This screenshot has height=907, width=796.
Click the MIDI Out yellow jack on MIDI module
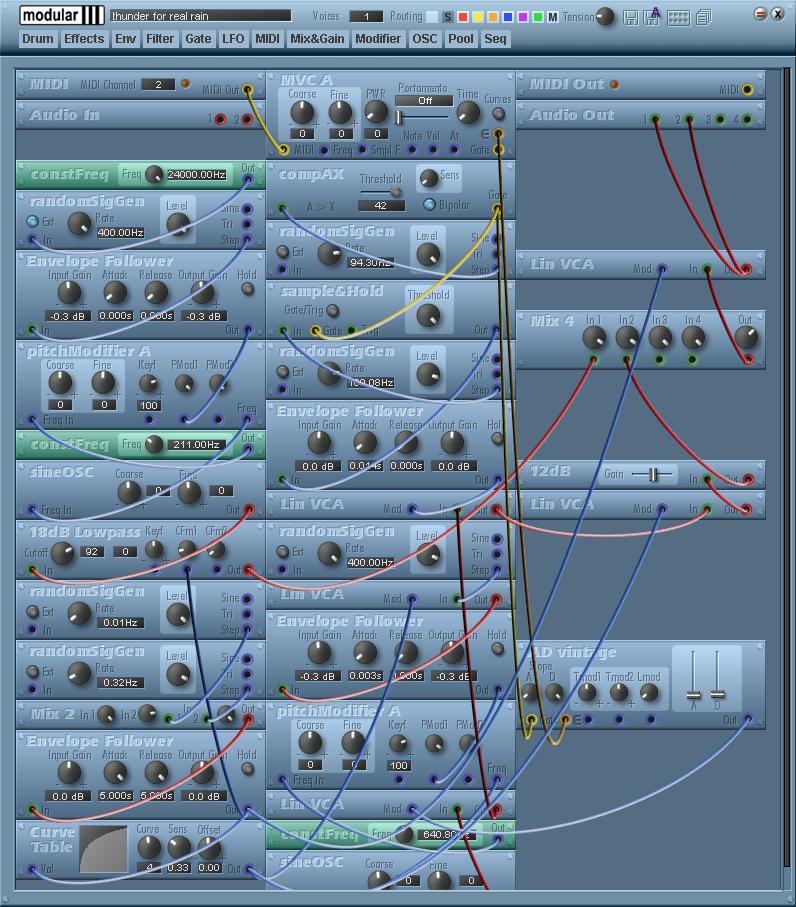tap(248, 89)
